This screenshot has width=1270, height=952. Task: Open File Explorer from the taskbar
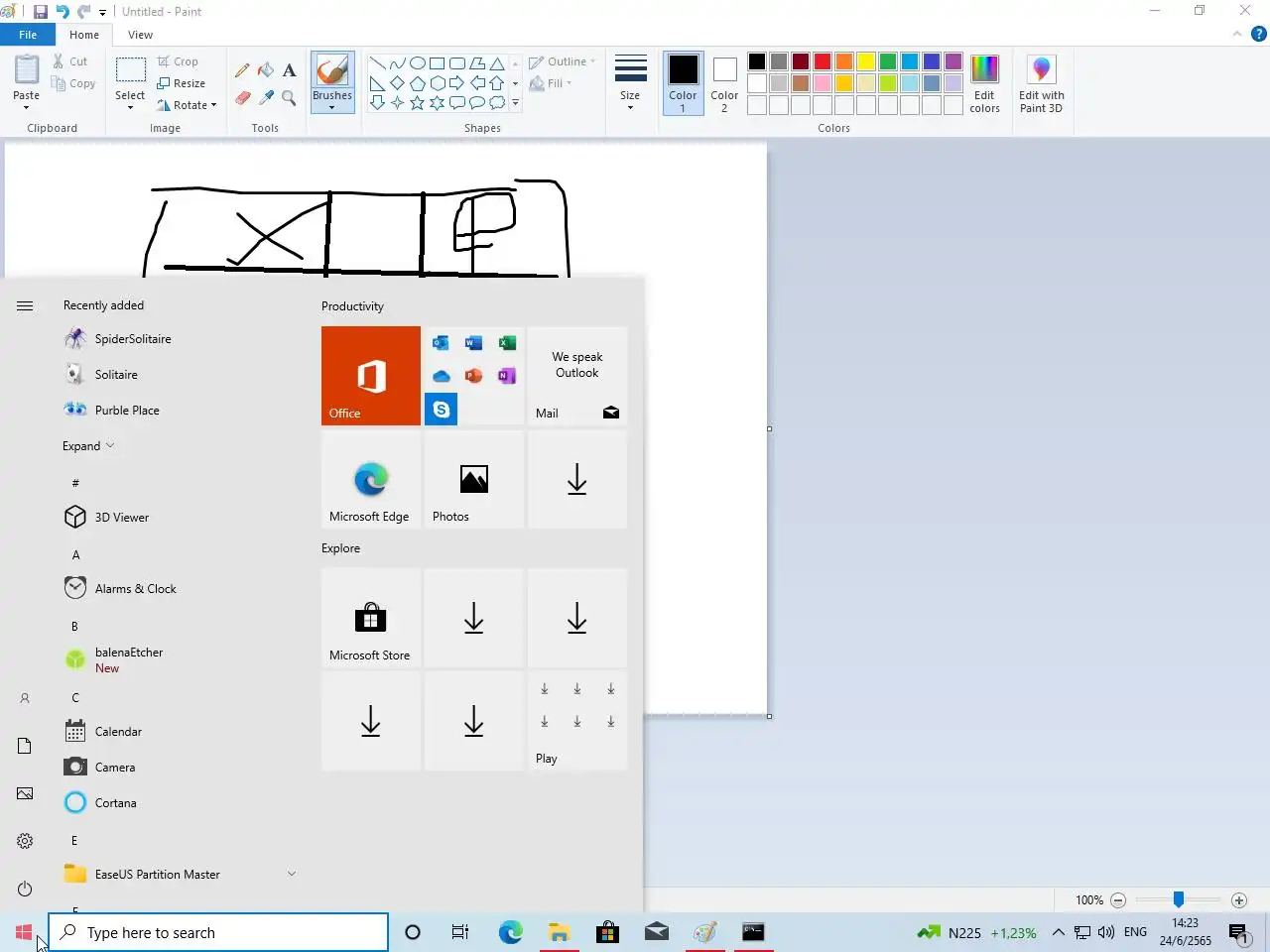pos(560,932)
